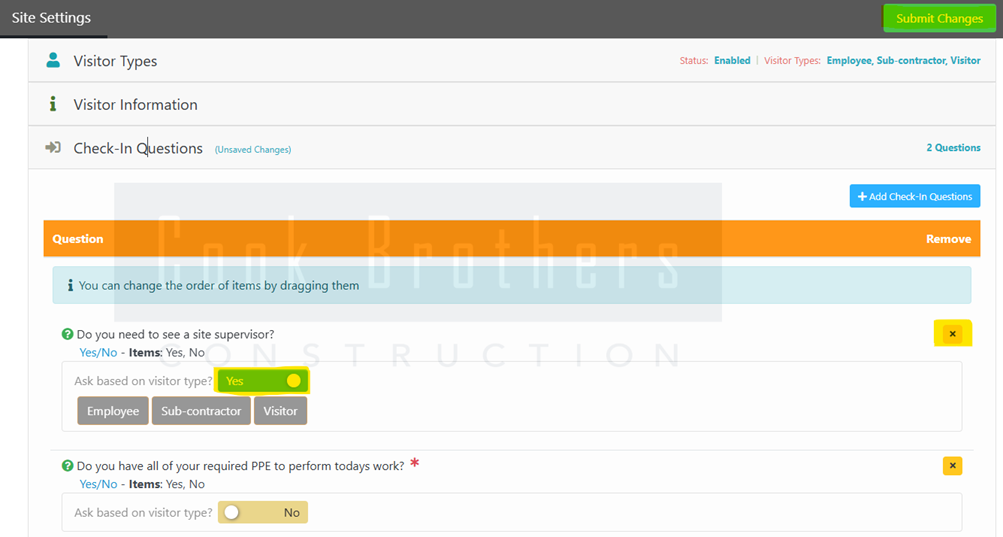Collapse the Check-In Questions section
This screenshot has width=1003, height=537.
pos(512,148)
